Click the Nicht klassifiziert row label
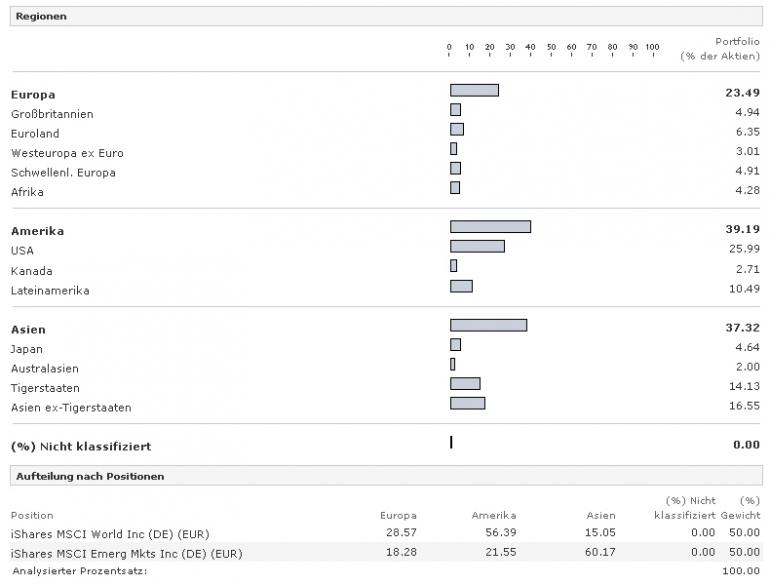The height and width of the screenshot is (585, 770). (x=81, y=446)
